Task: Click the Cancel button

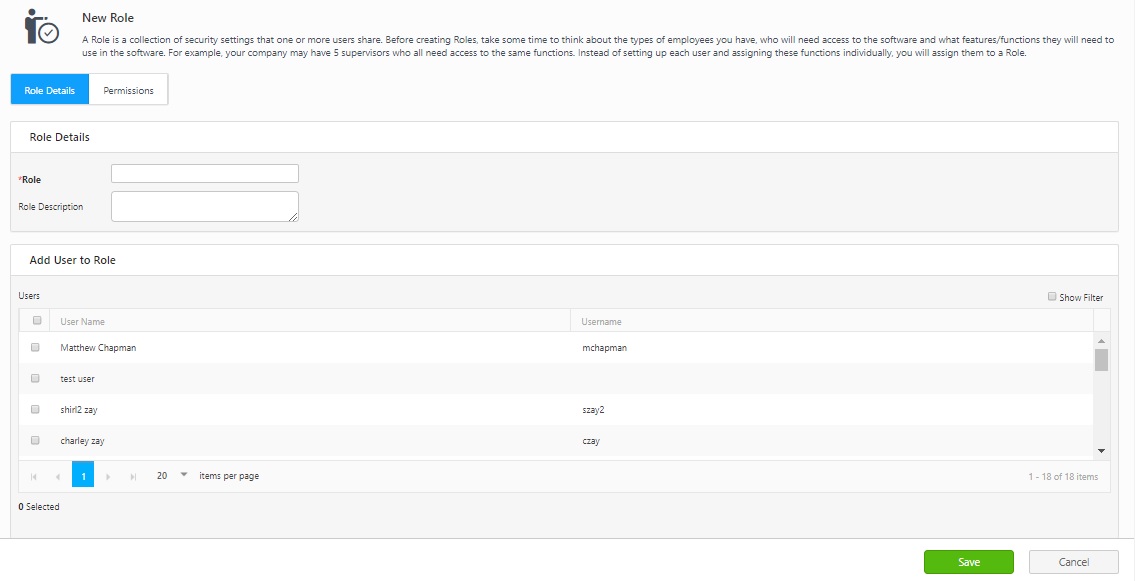Action: pos(1073,562)
